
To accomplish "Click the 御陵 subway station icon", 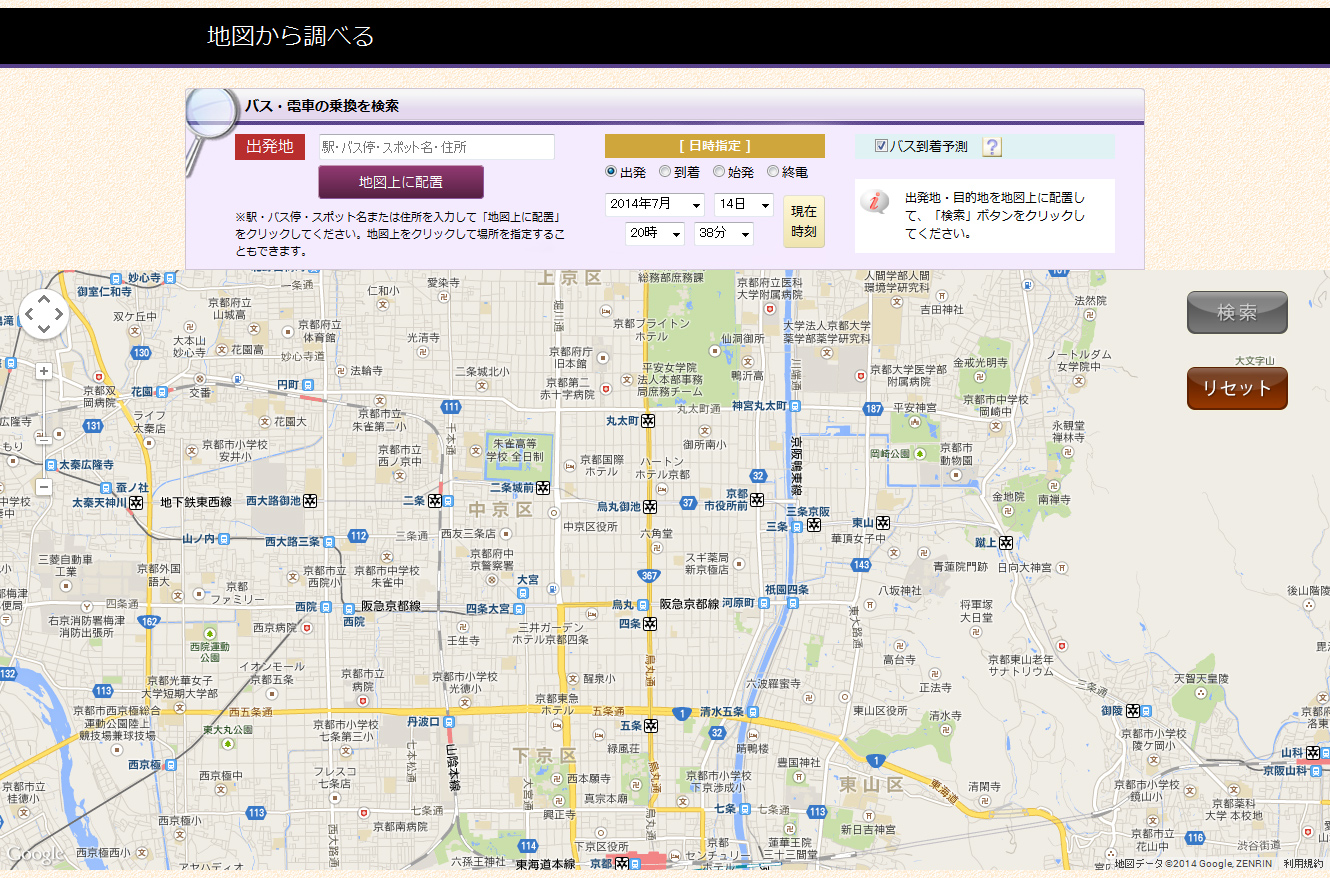I will (1132, 711).
